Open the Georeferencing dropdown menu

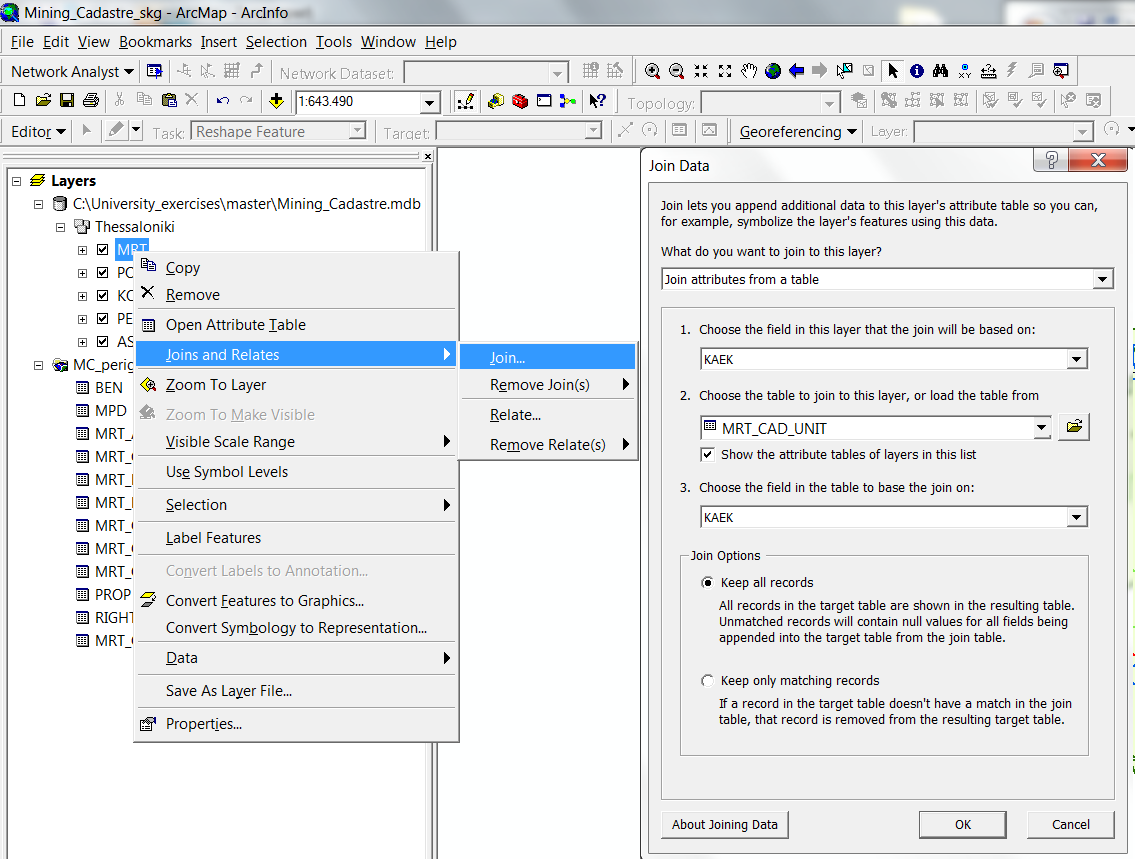click(798, 132)
